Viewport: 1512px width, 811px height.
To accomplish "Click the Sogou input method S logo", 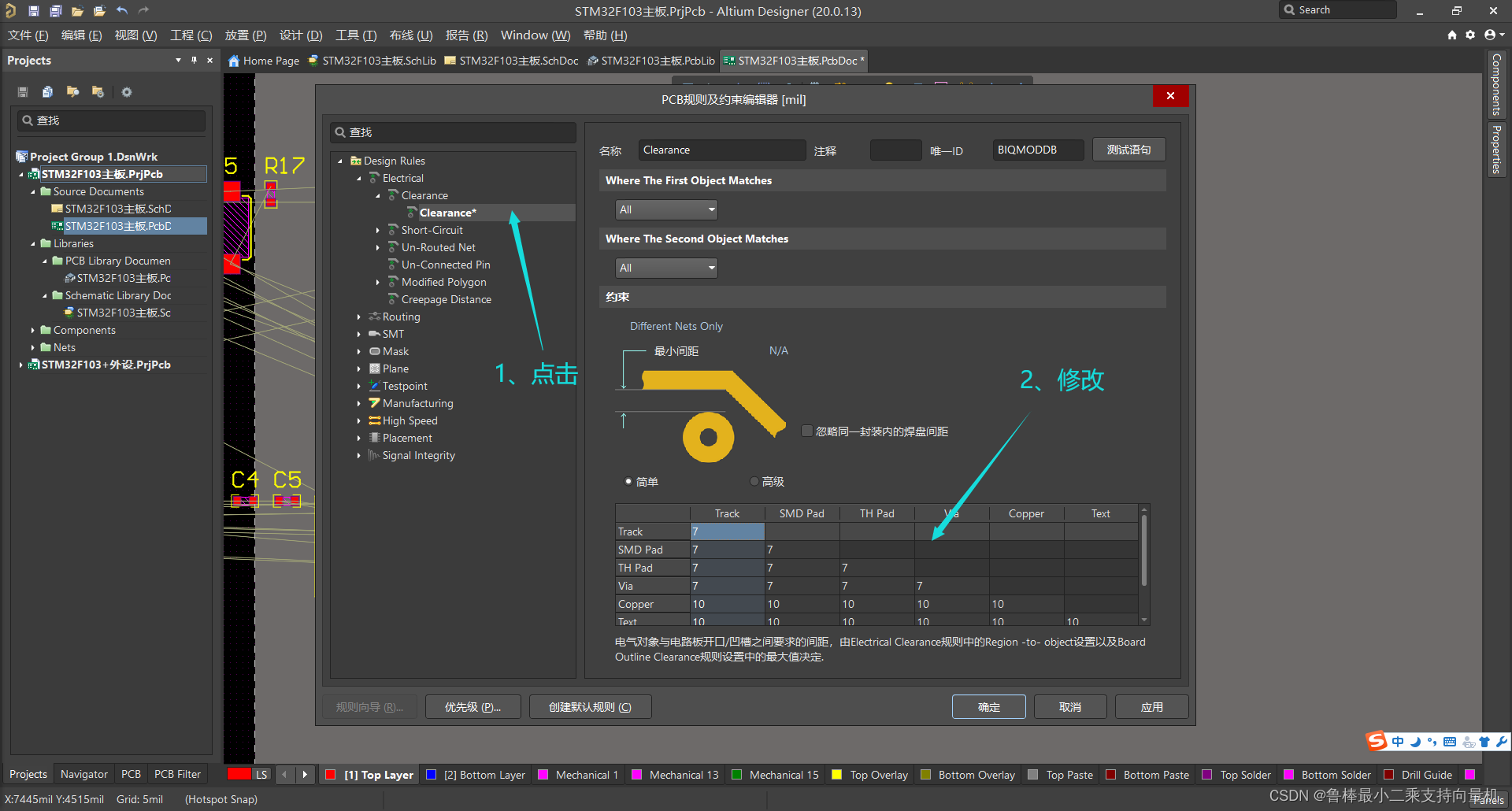I will tap(1376, 741).
